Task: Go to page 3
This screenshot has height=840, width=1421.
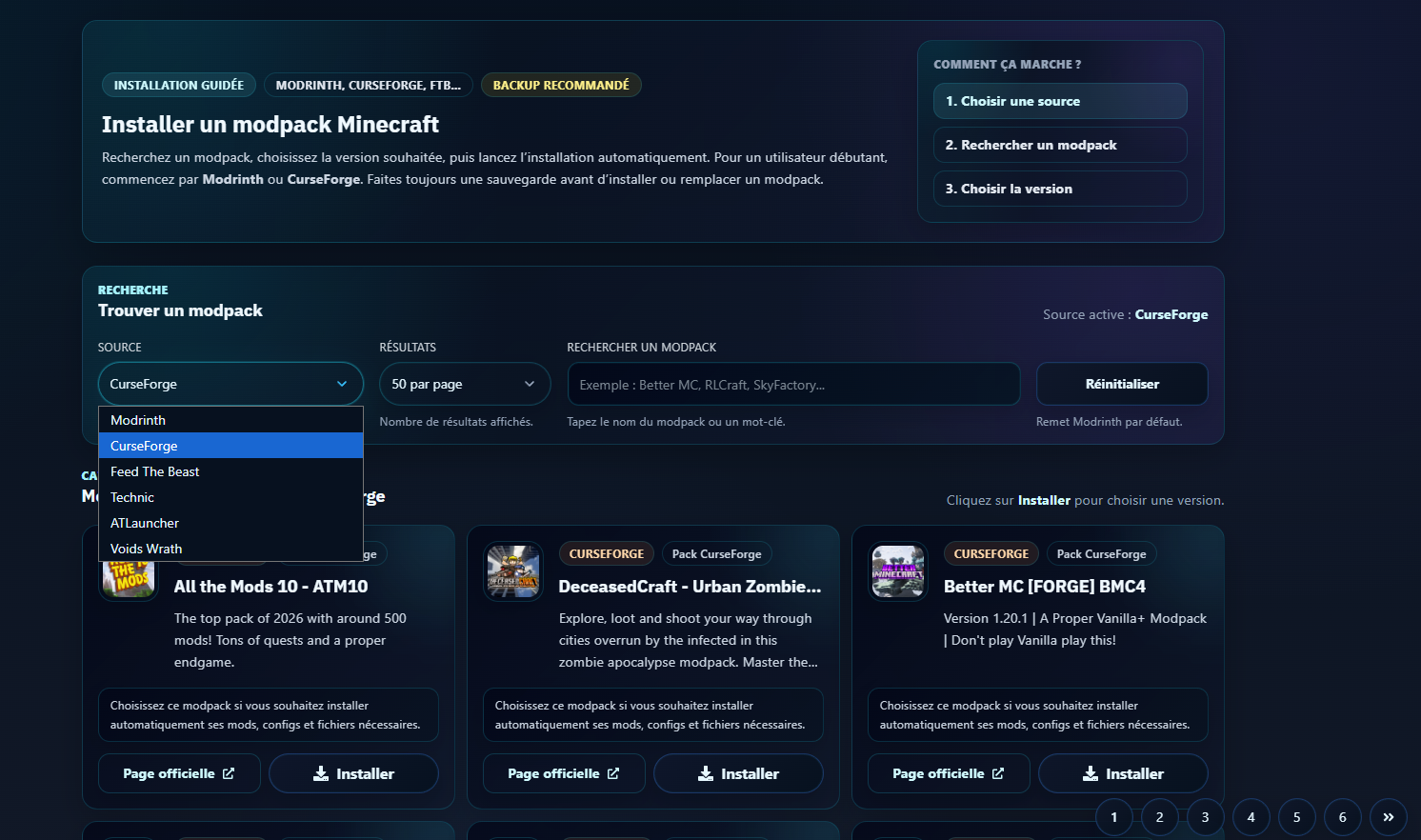Action: point(1206,817)
